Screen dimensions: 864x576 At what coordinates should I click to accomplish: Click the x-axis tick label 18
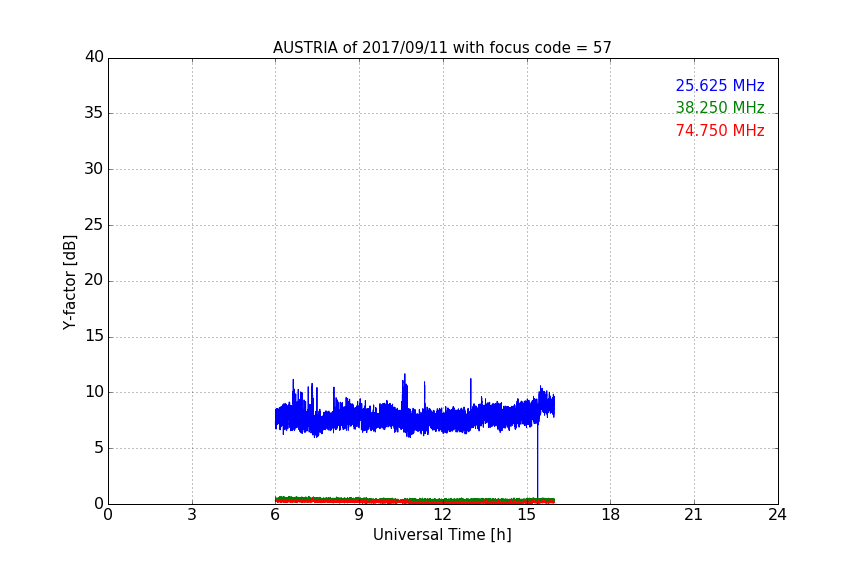click(610, 515)
